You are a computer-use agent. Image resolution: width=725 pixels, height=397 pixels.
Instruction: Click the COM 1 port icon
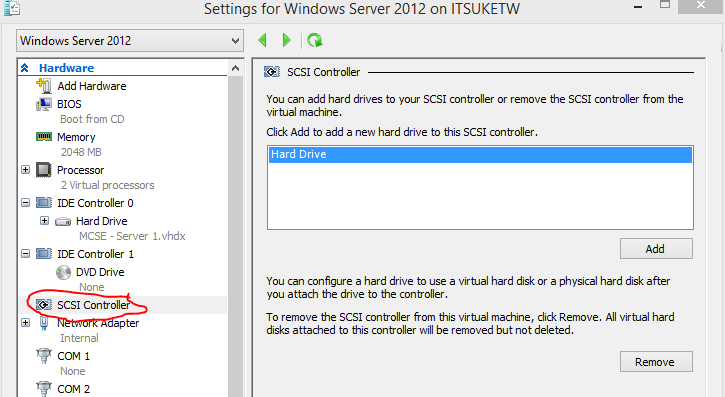(43, 356)
